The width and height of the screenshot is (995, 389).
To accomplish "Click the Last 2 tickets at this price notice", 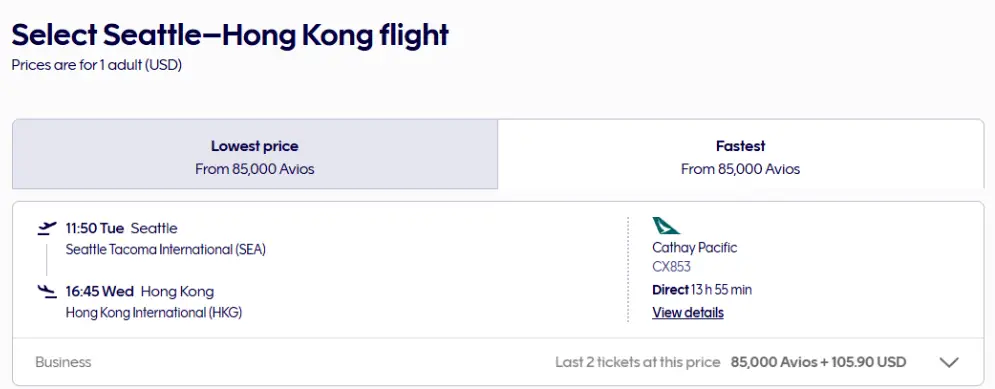I will [638, 362].
